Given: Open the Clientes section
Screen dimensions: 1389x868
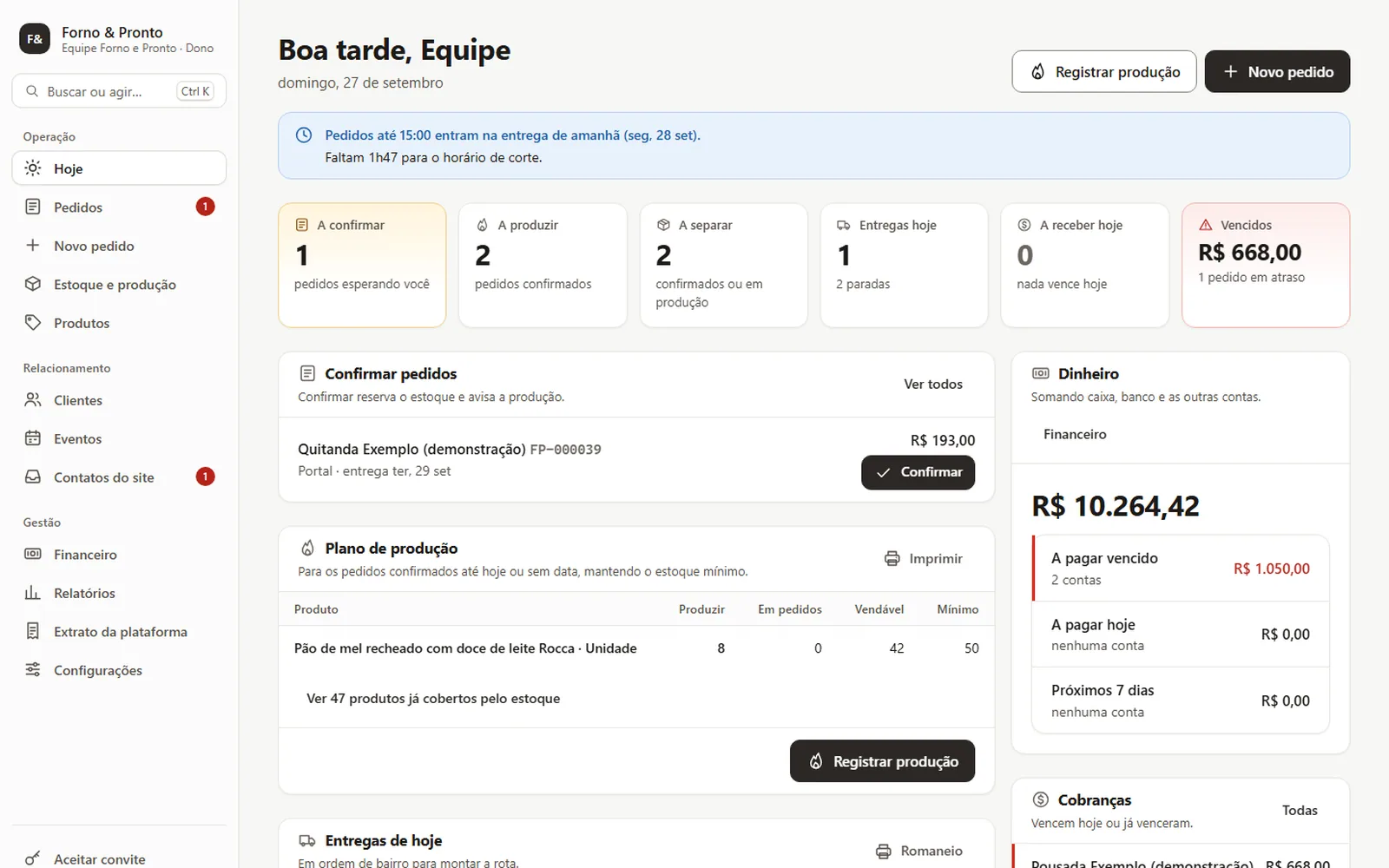Looking at the screenshot, I should [x=119, y=400].
